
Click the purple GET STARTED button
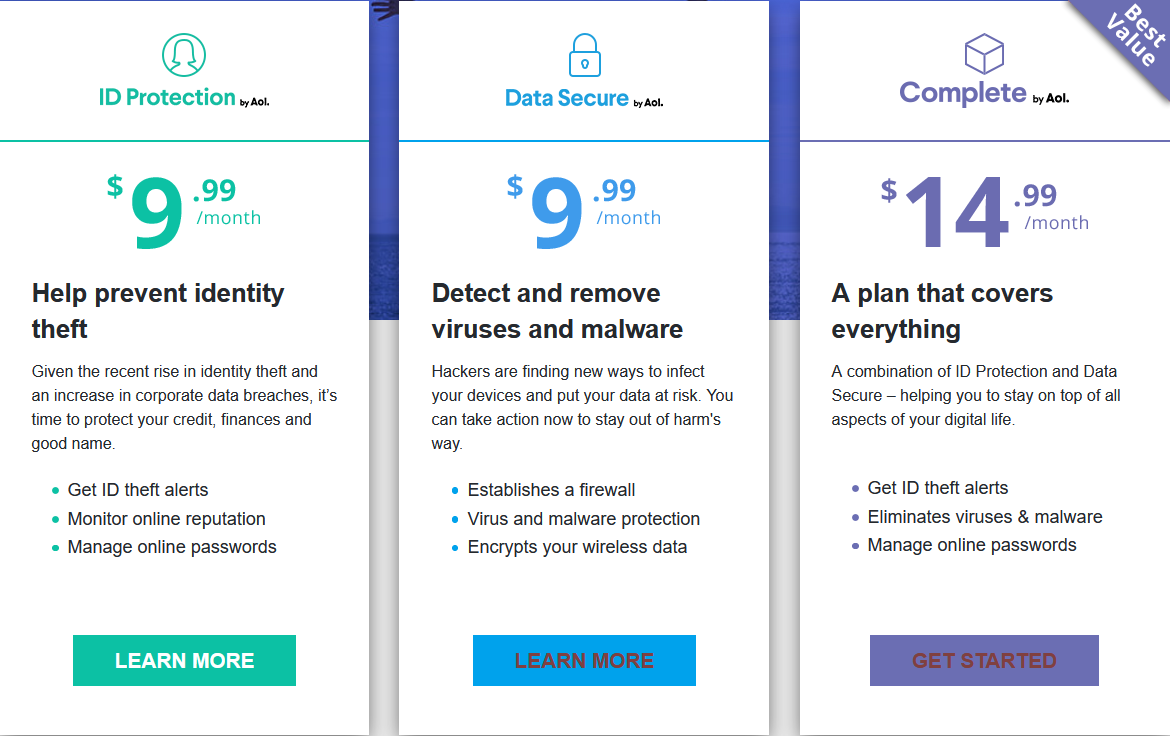[984, 661]
